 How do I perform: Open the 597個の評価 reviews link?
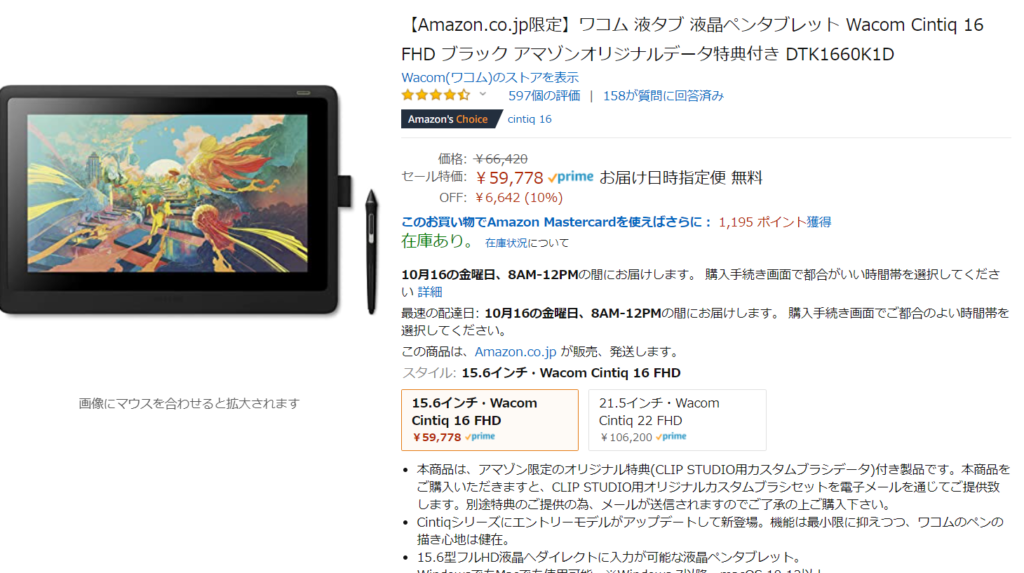tap(544, 95)
